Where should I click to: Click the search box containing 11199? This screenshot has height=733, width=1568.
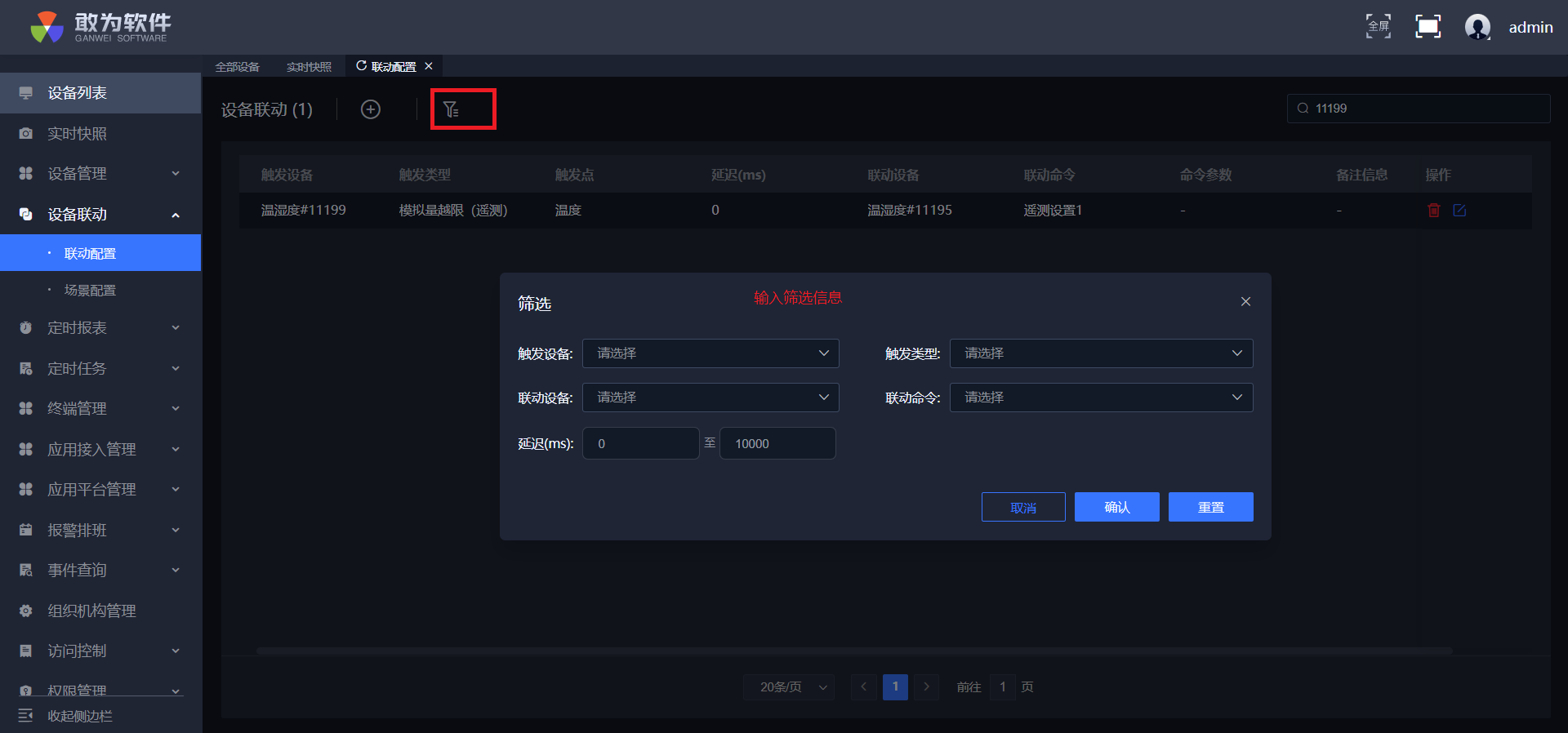[1419, 109]
